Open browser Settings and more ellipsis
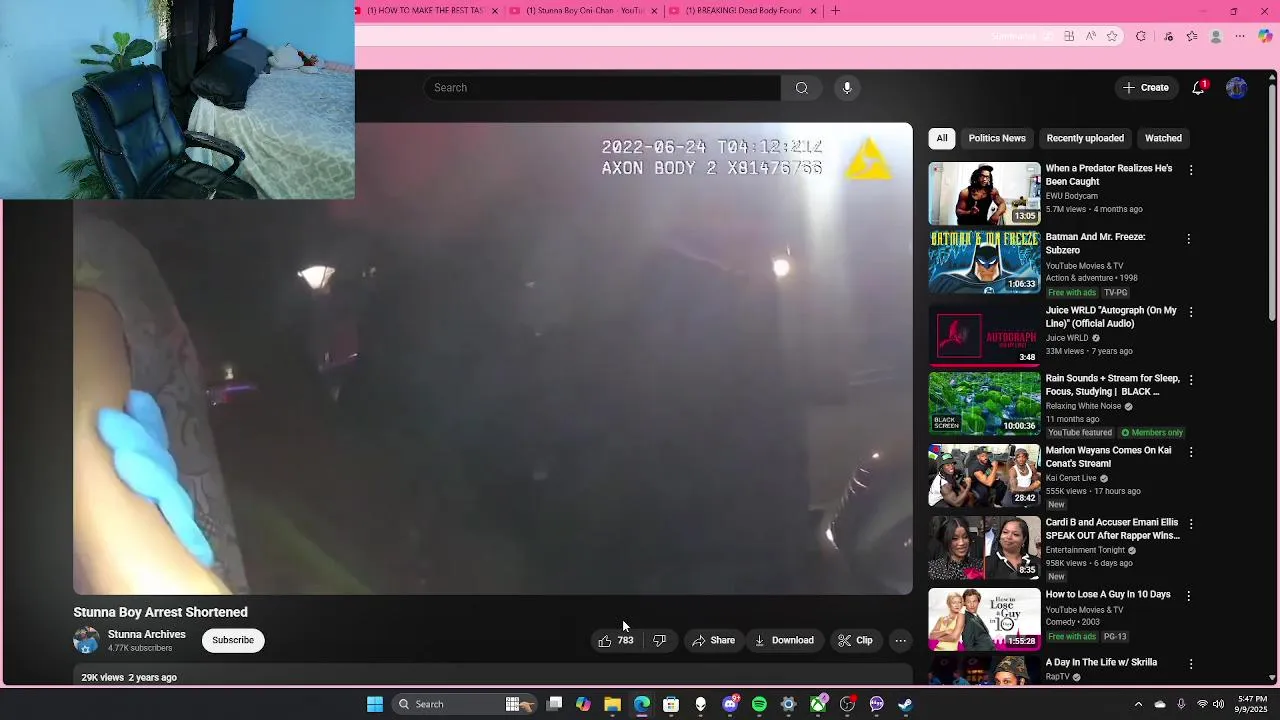 (1240, 36)
